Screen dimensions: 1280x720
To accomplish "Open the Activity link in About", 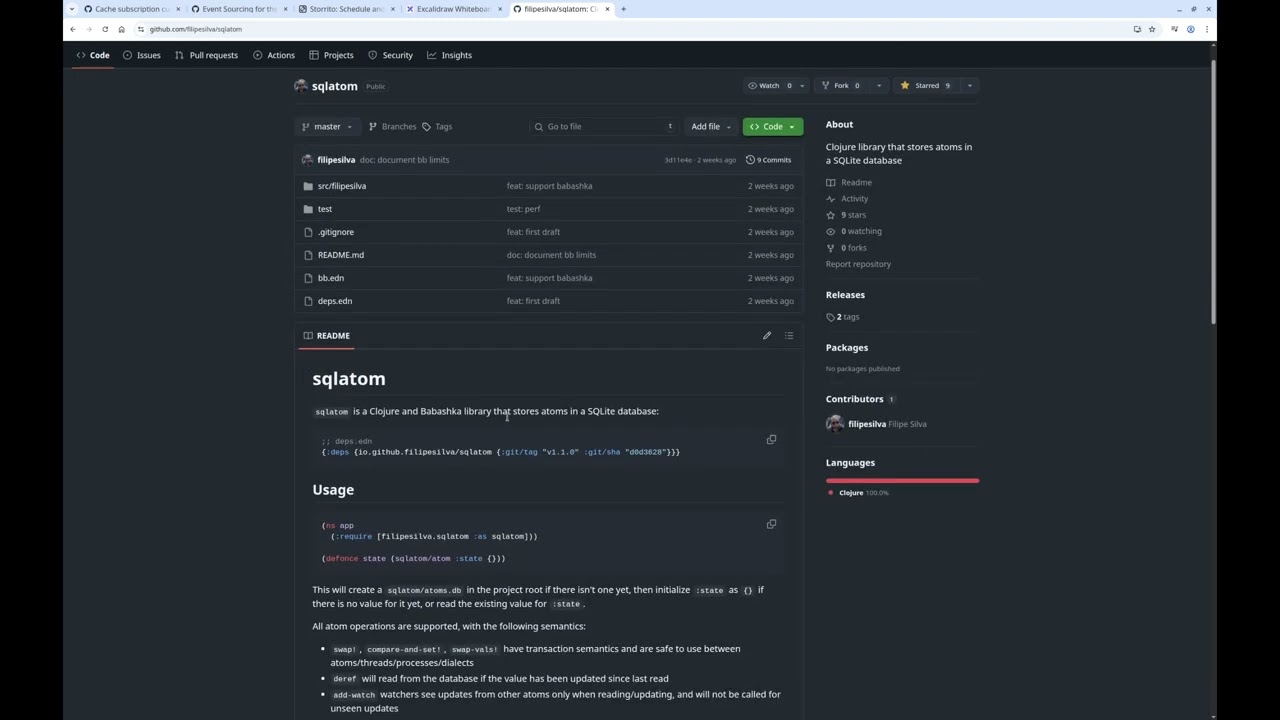I will click(847, 199).
